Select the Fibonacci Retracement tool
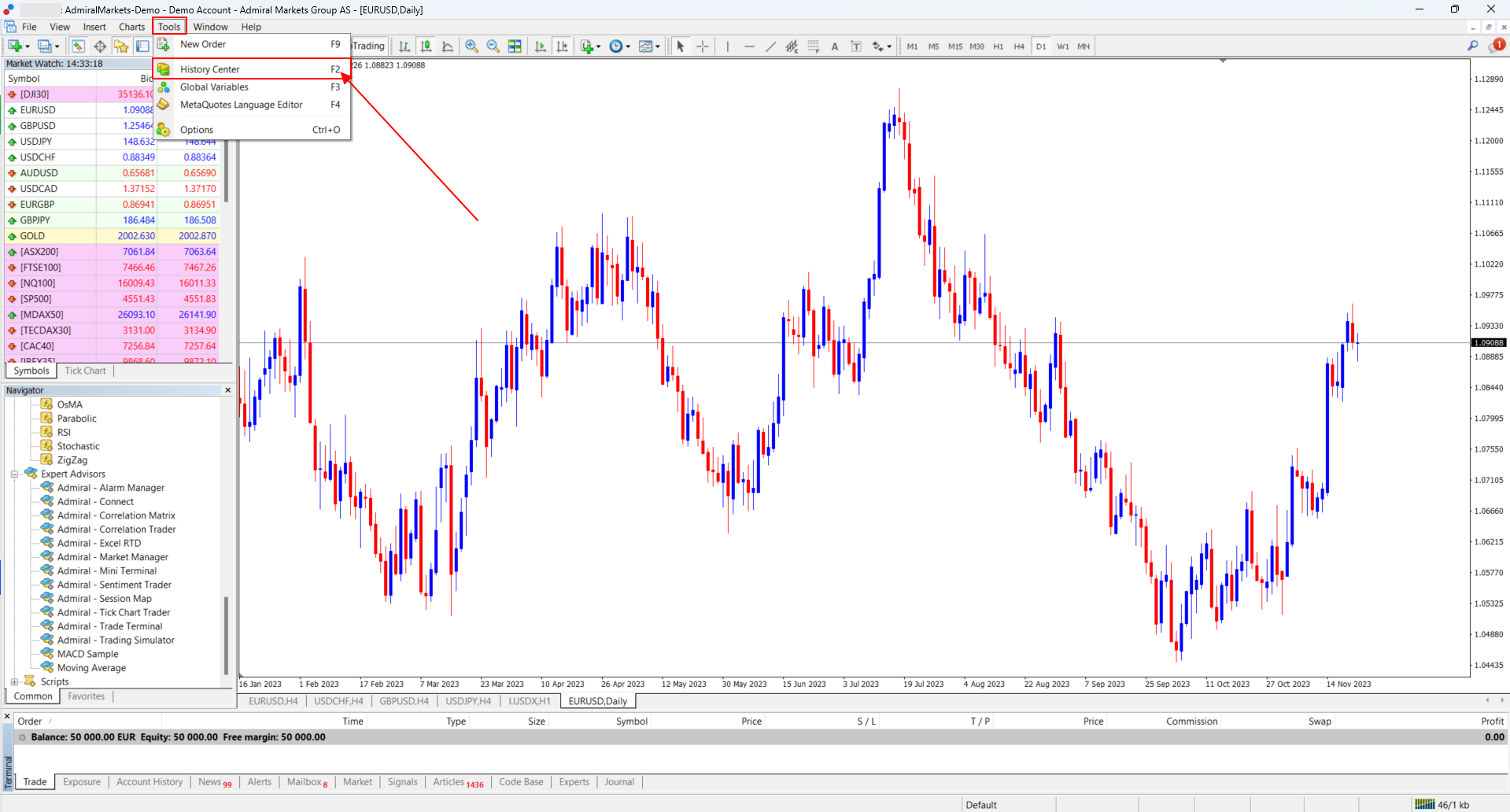This screenshot has height=812, width=1510. [x=814, y=46]
